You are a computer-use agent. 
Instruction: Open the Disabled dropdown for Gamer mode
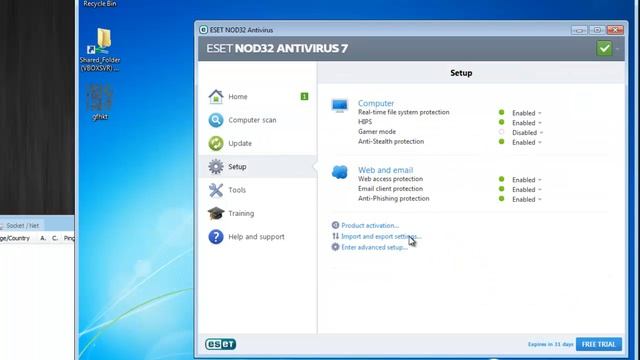528,133
